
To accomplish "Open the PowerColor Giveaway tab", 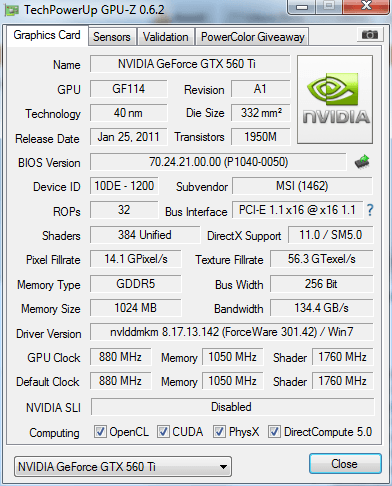I will click(x=253, y=37).
